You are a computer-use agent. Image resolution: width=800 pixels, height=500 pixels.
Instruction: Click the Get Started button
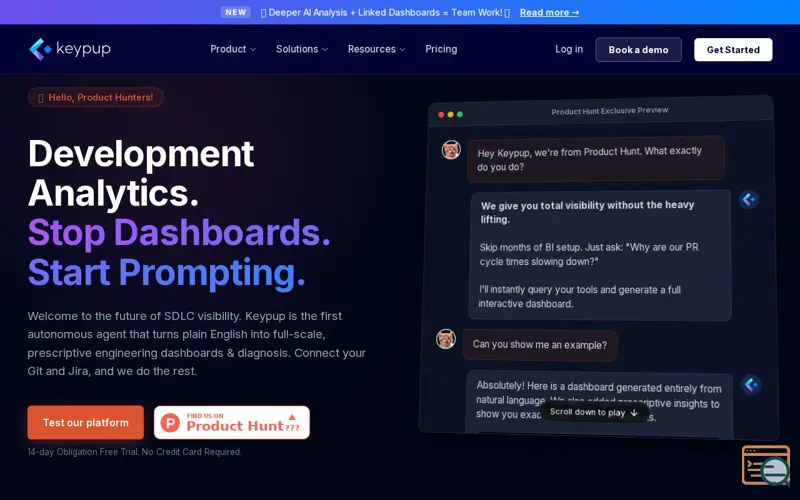coord(733,49)
